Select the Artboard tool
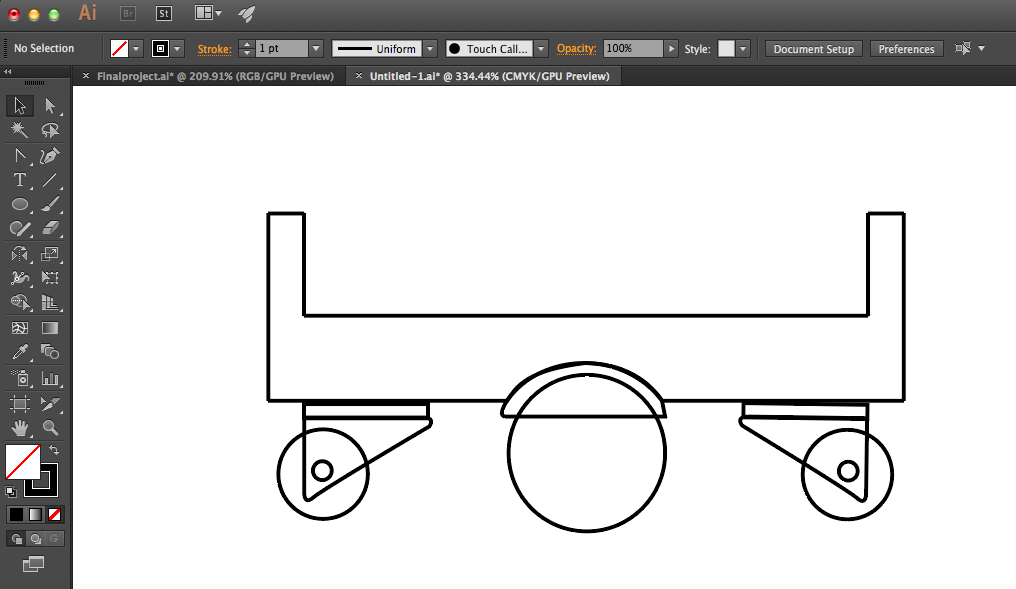Screen dimensions: 1016x589 coord(19,404)
